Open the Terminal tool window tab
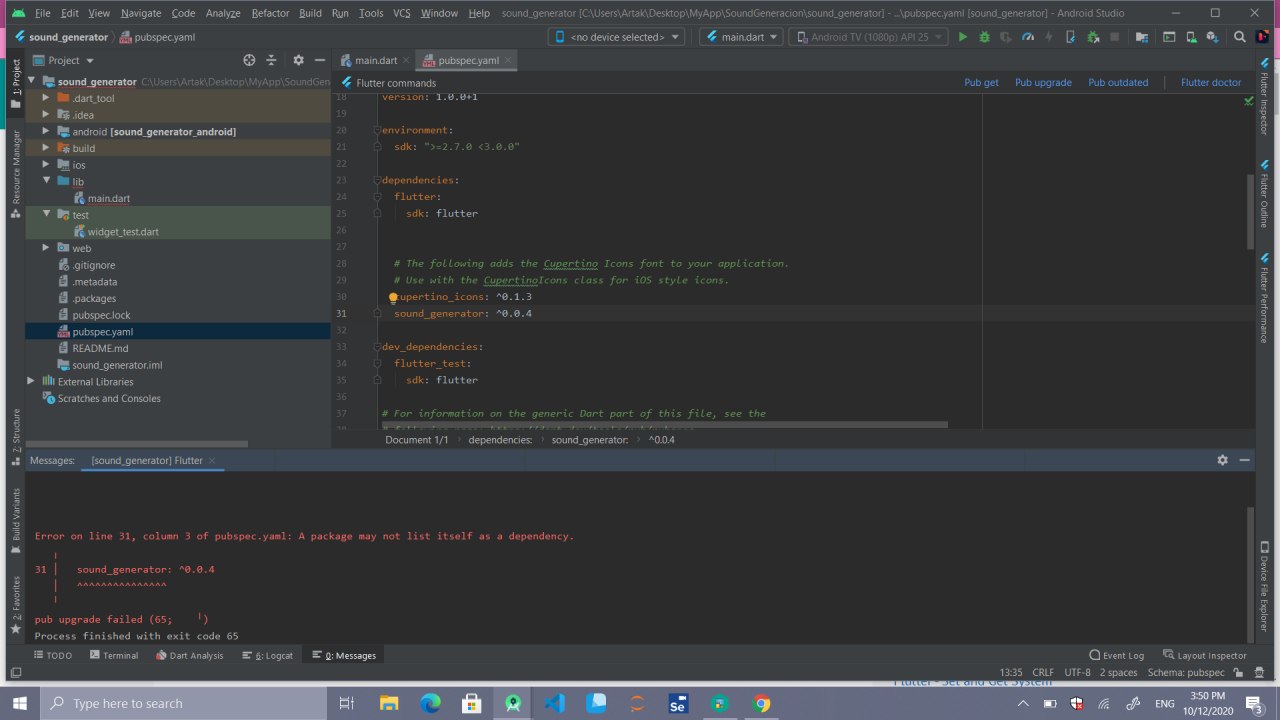Screen dimensions: 1280x720 tap(113, 655)
